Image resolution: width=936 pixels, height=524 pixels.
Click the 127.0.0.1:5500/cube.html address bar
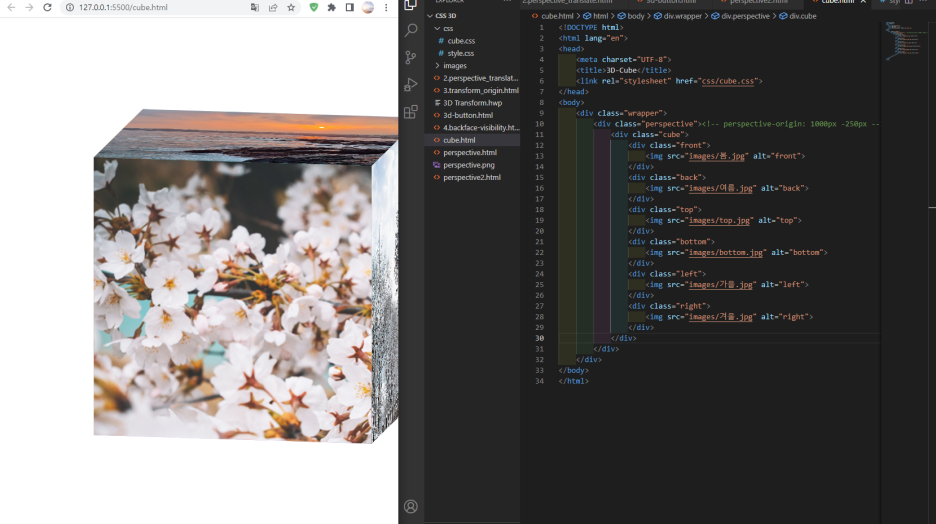[x=123, y=7]
